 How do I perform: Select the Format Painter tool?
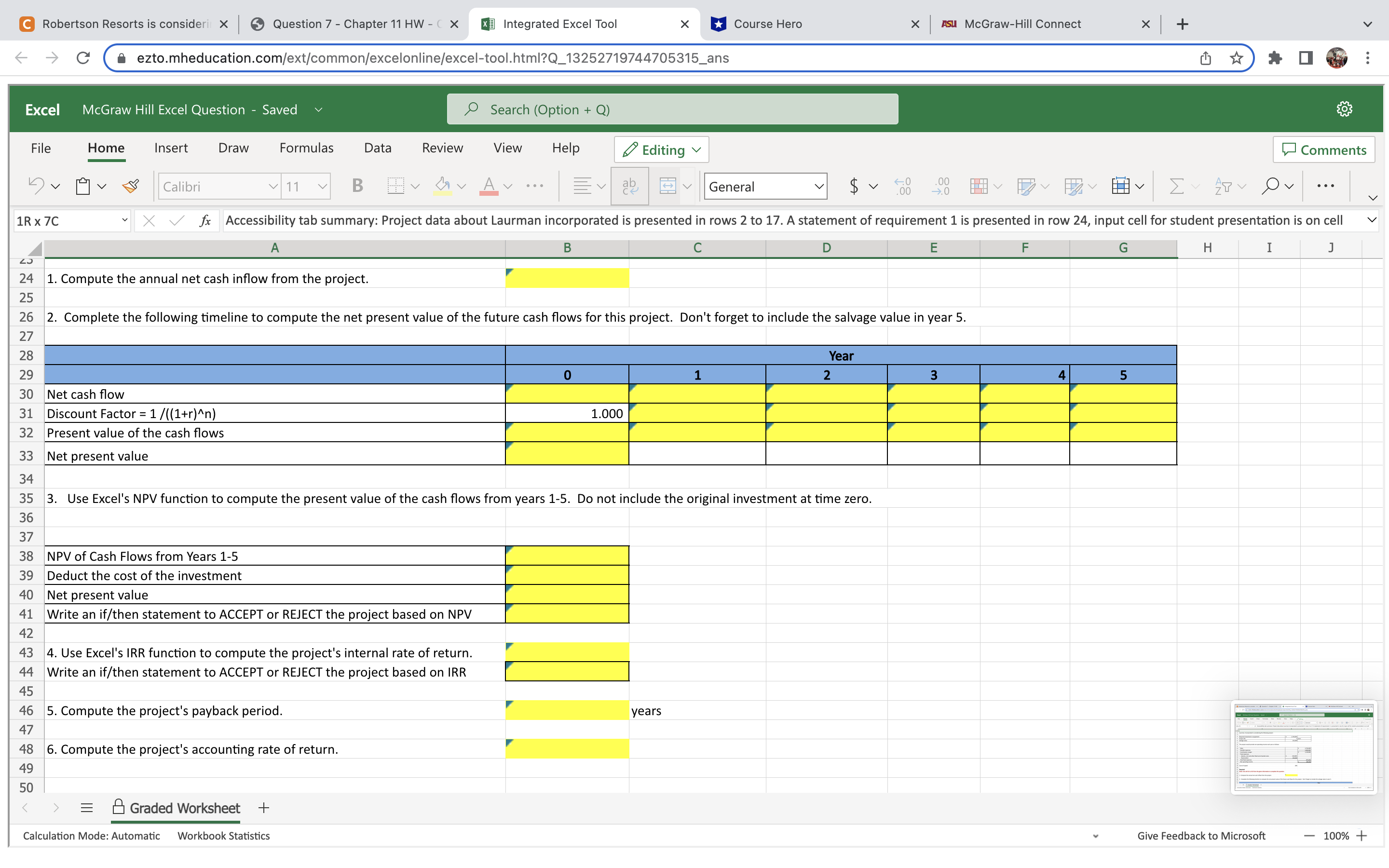click(x=131, y=186)
